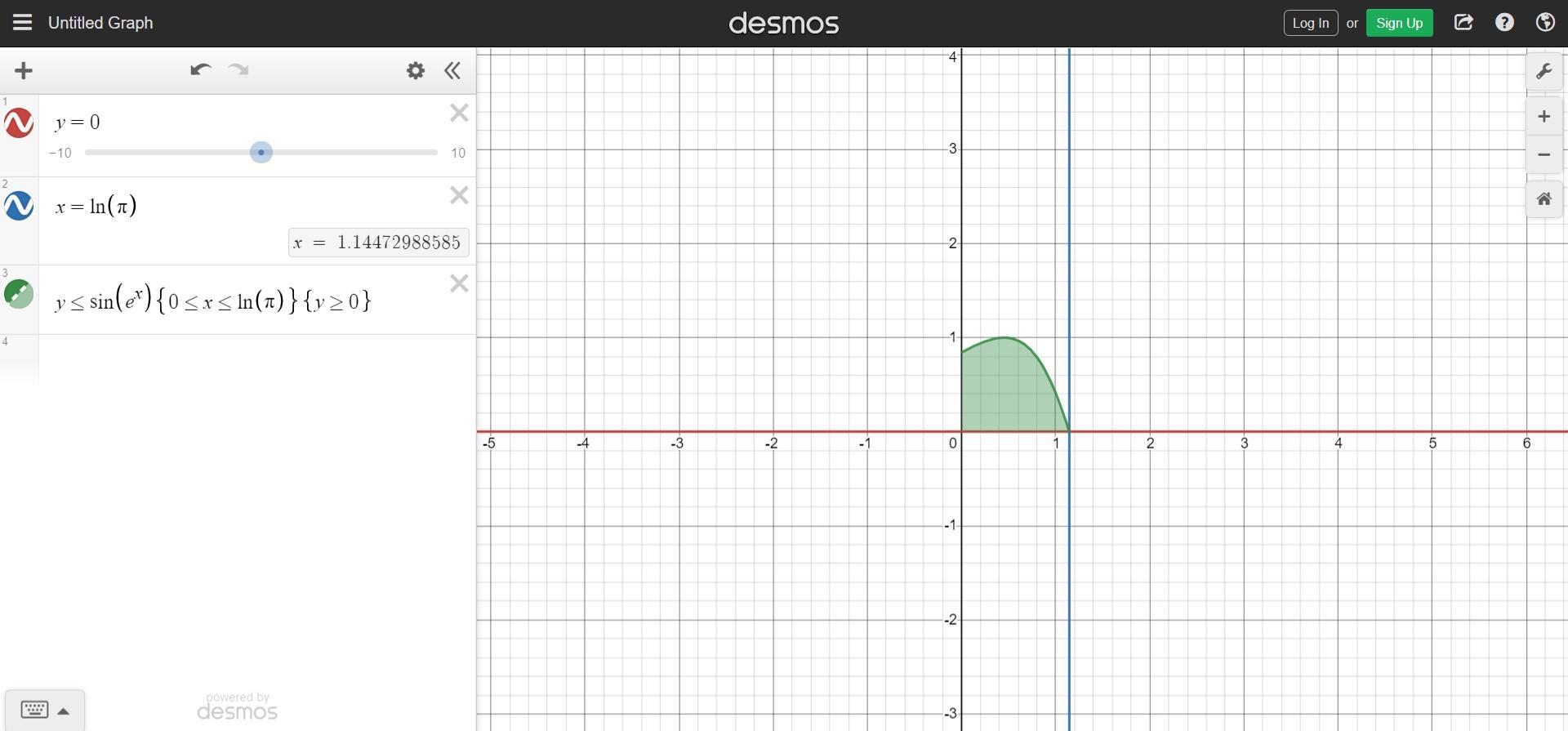Reset graph to default viewport
This screenshot has width=1568, height=731.
pyautogui.click(x=1543, y=199)
